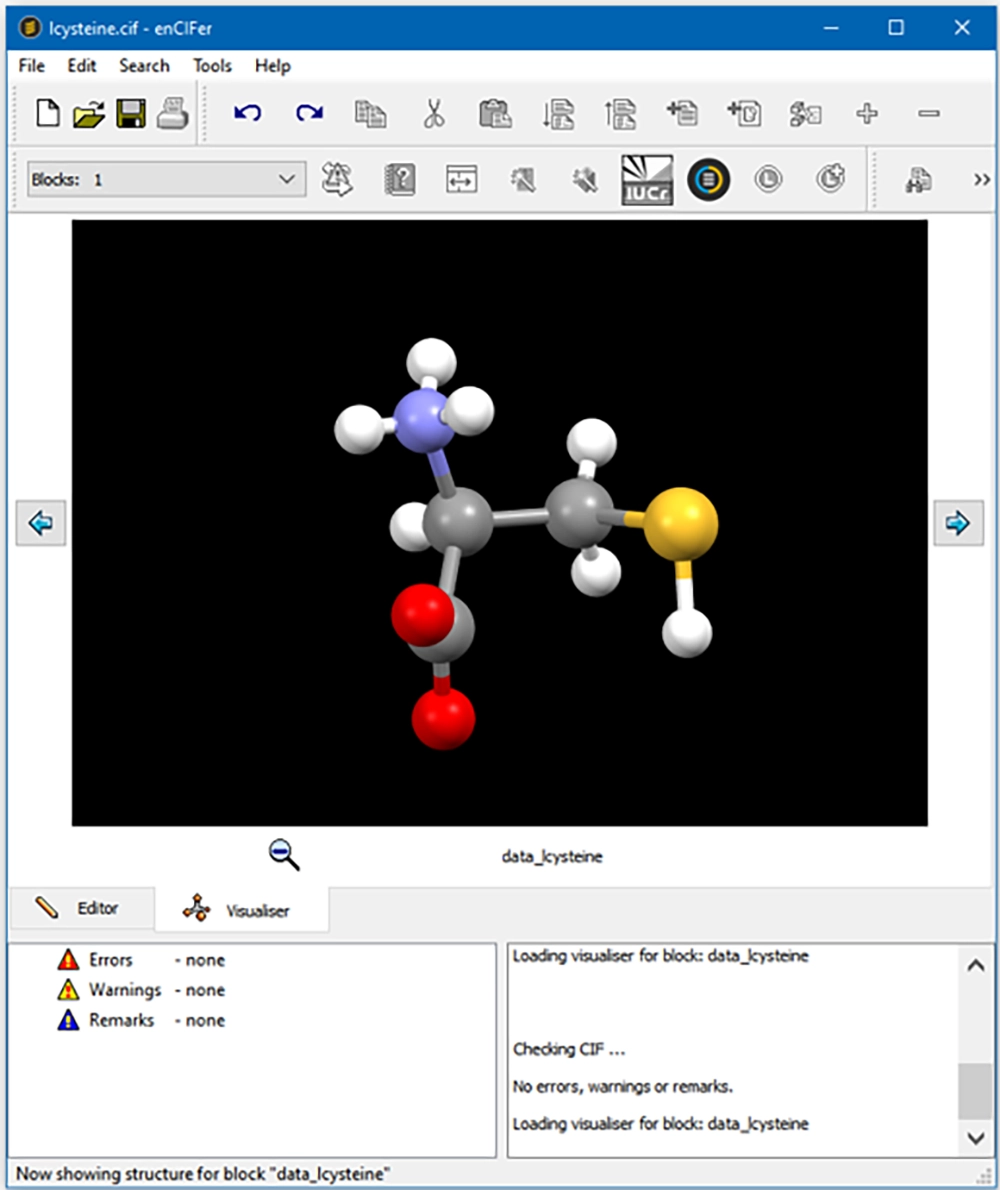
Task: Click the plus icon in toolbar
Action: [x=867, y=114]
